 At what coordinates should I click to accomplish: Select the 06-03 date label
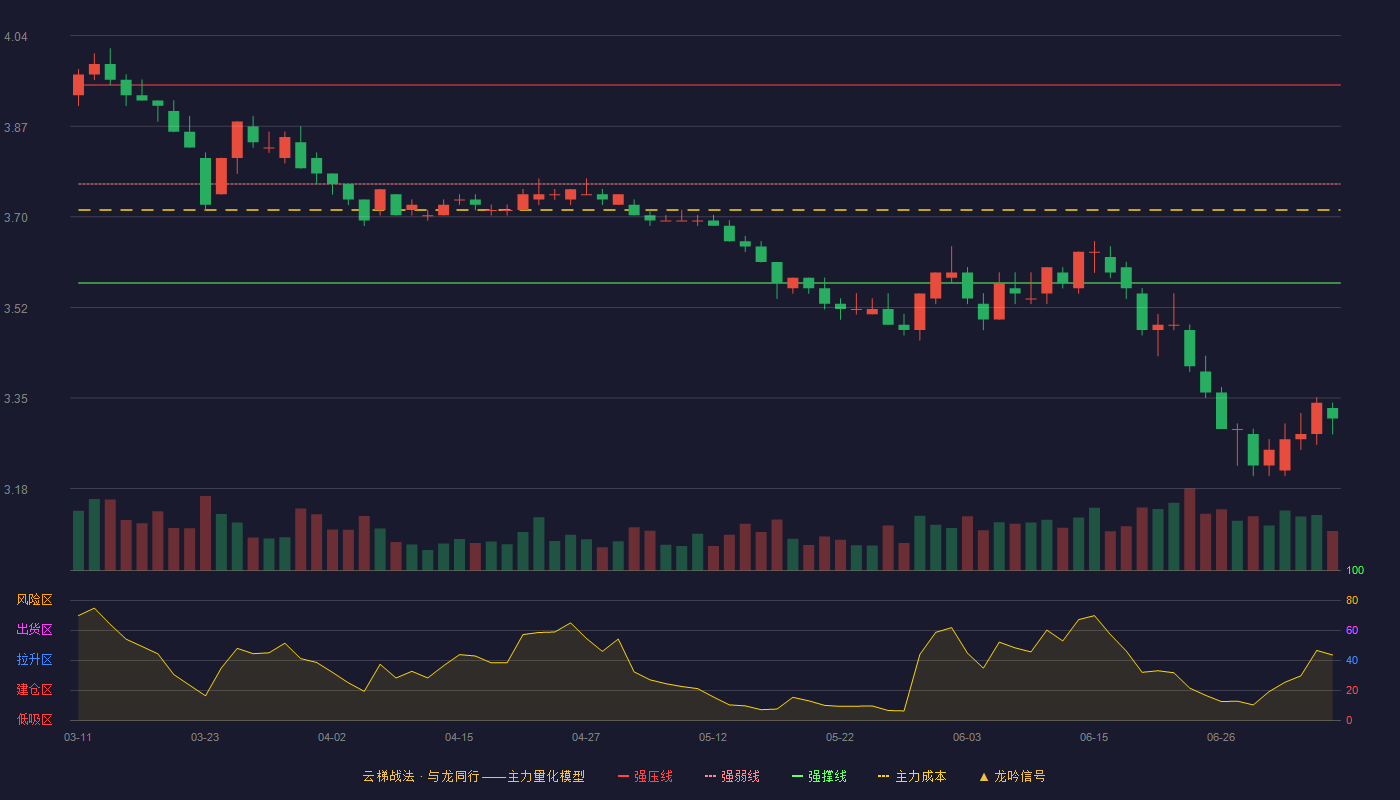(x=967, y=737)
